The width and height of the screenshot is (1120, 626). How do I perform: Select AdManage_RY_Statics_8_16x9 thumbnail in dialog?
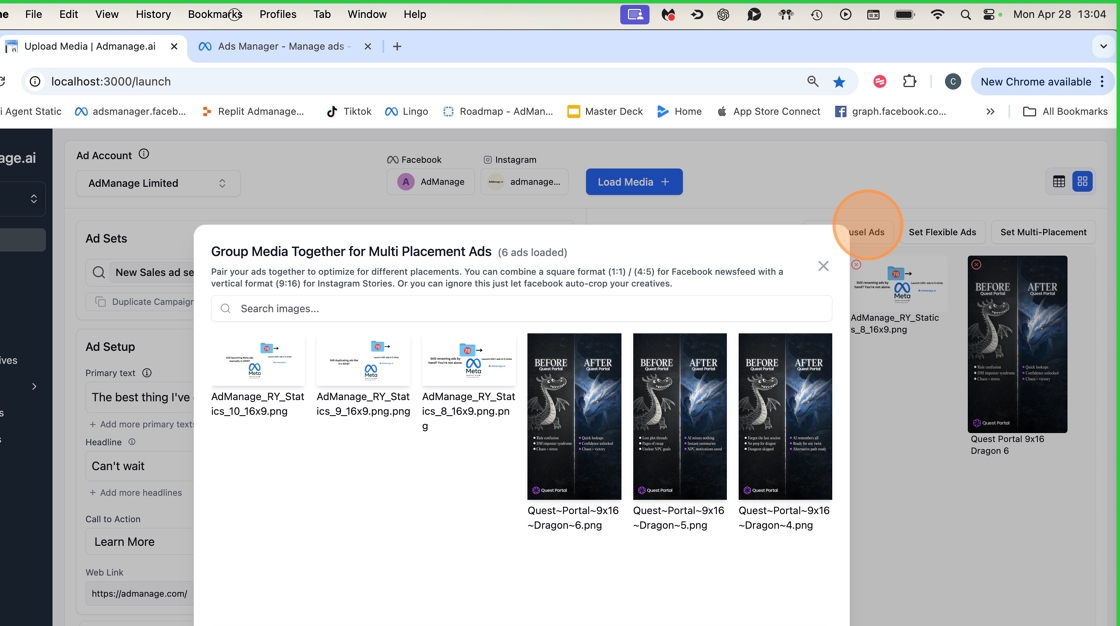click(x=469, y=360)
